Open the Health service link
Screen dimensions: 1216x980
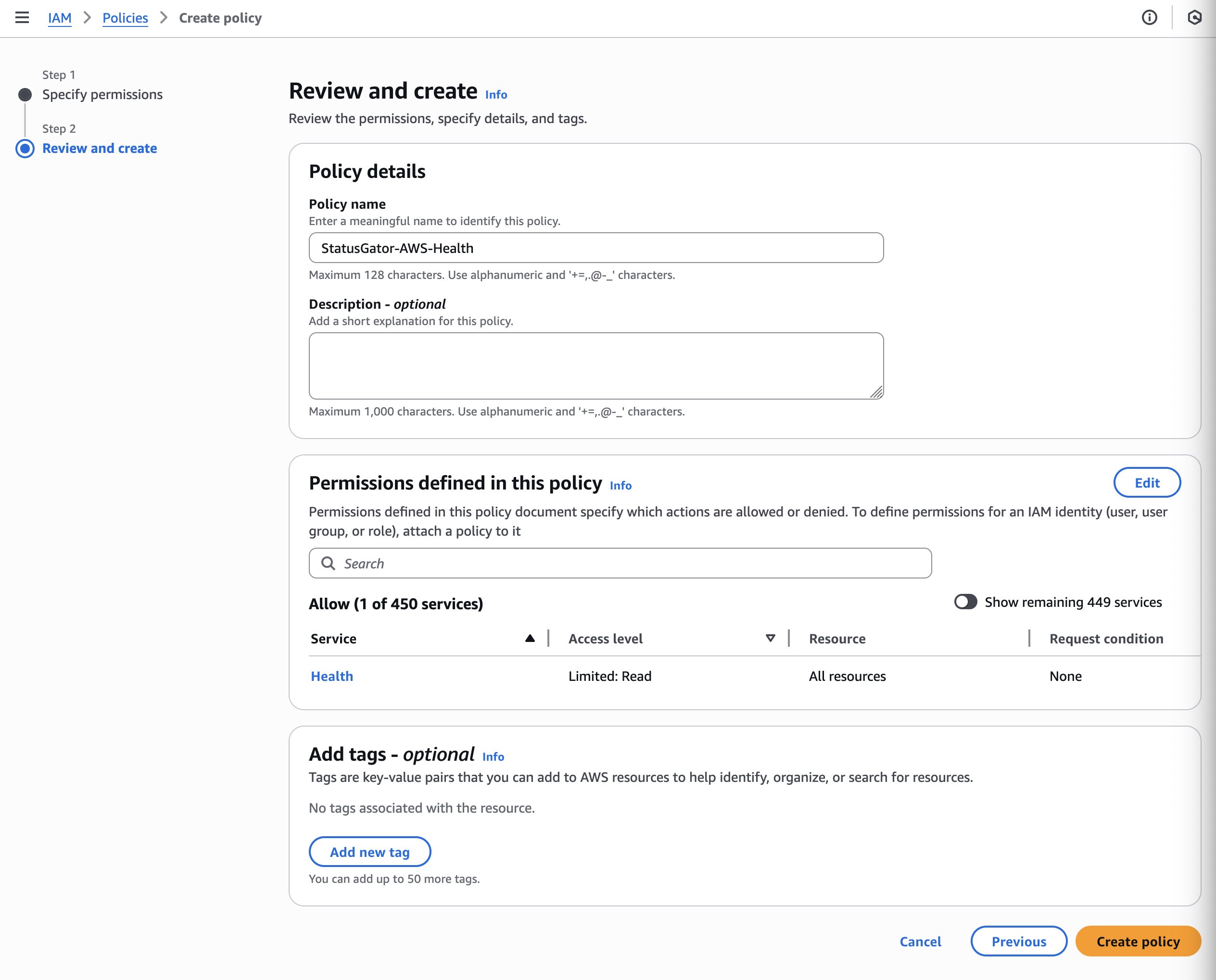click(x=332, y=676)
